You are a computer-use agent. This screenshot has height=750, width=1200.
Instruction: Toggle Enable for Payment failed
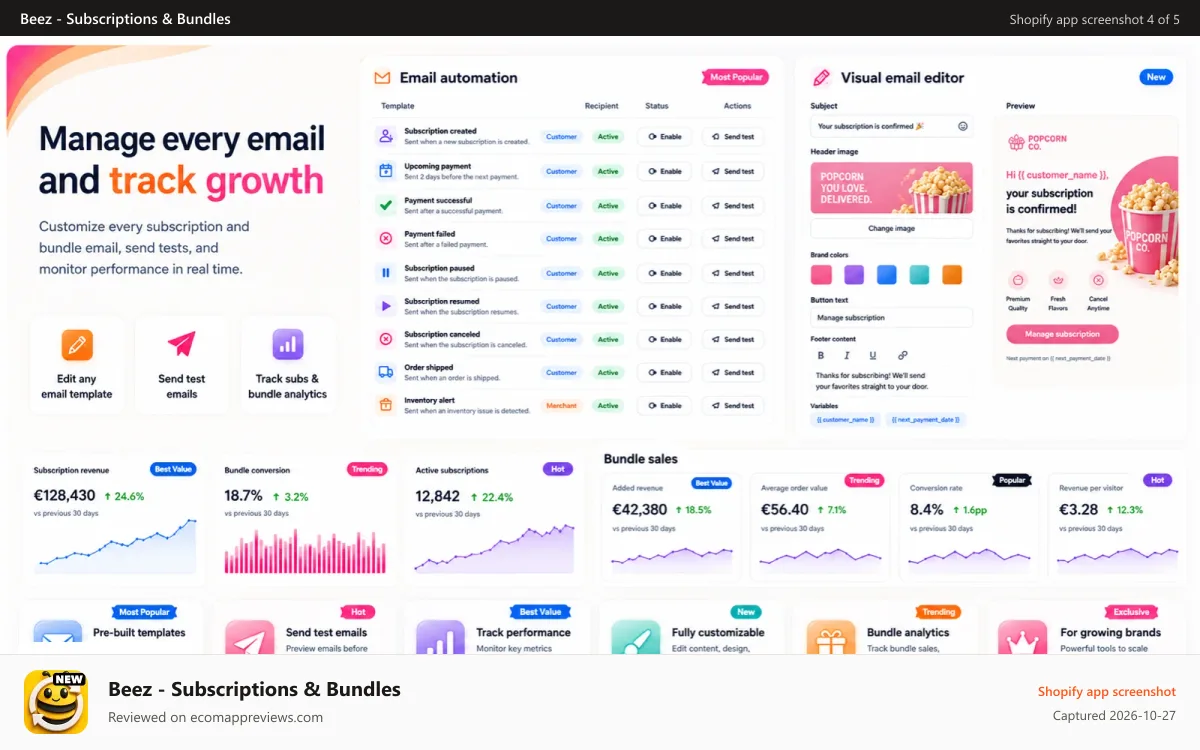[665, 238]
